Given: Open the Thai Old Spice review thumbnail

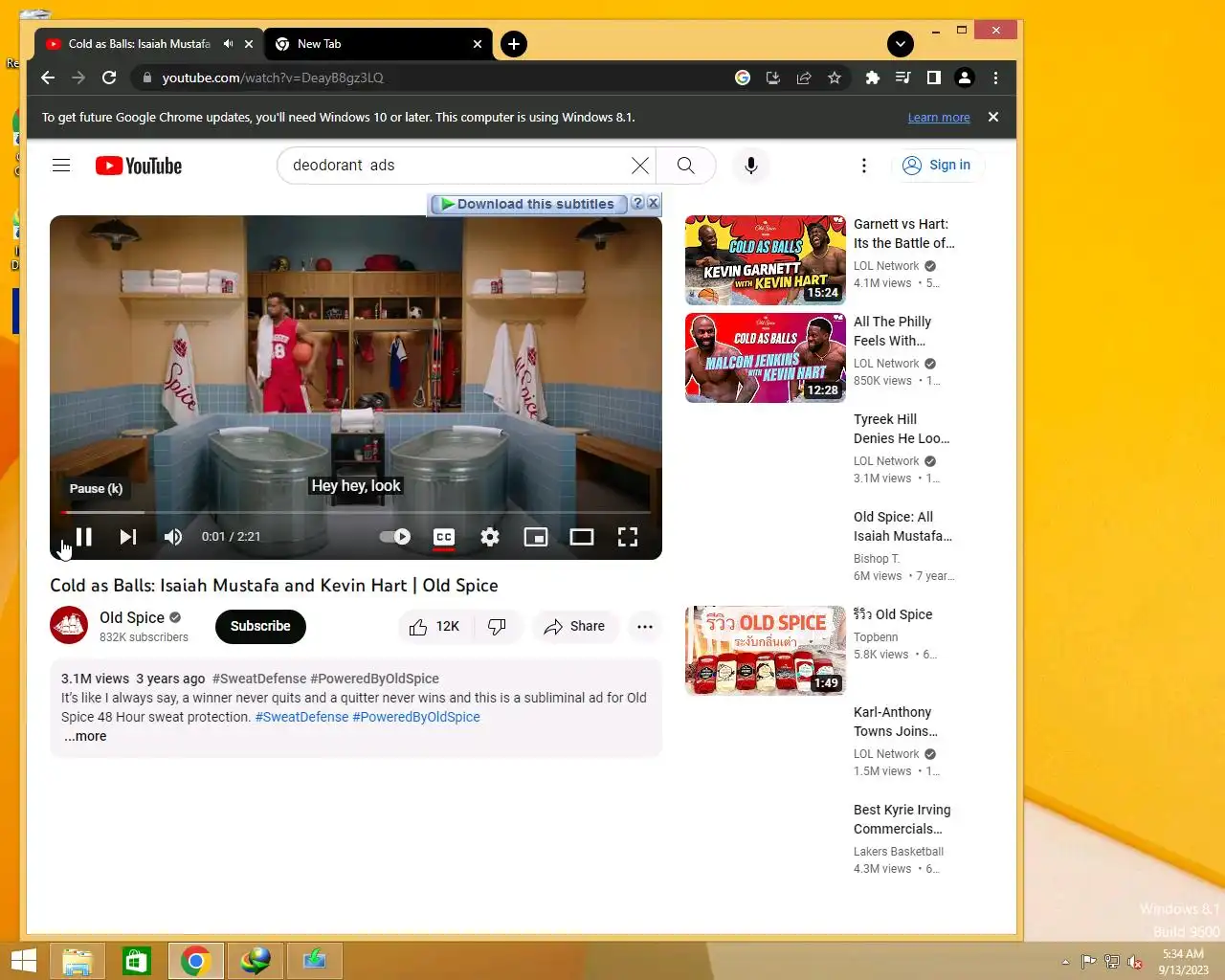Looking at the screenshot, I should (x=766, y=651).
